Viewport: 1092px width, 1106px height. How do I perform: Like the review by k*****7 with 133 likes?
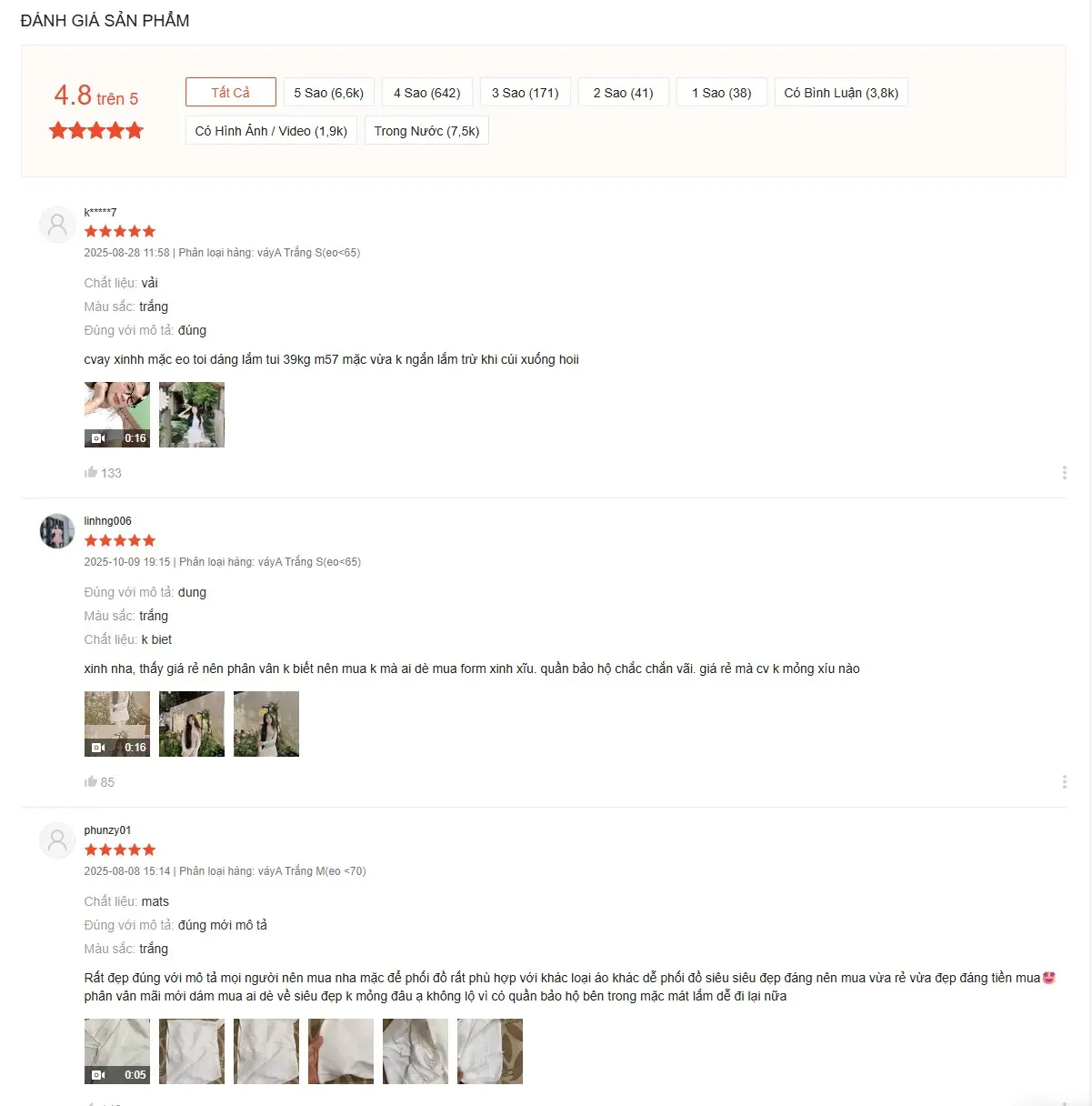click(91, 472)
